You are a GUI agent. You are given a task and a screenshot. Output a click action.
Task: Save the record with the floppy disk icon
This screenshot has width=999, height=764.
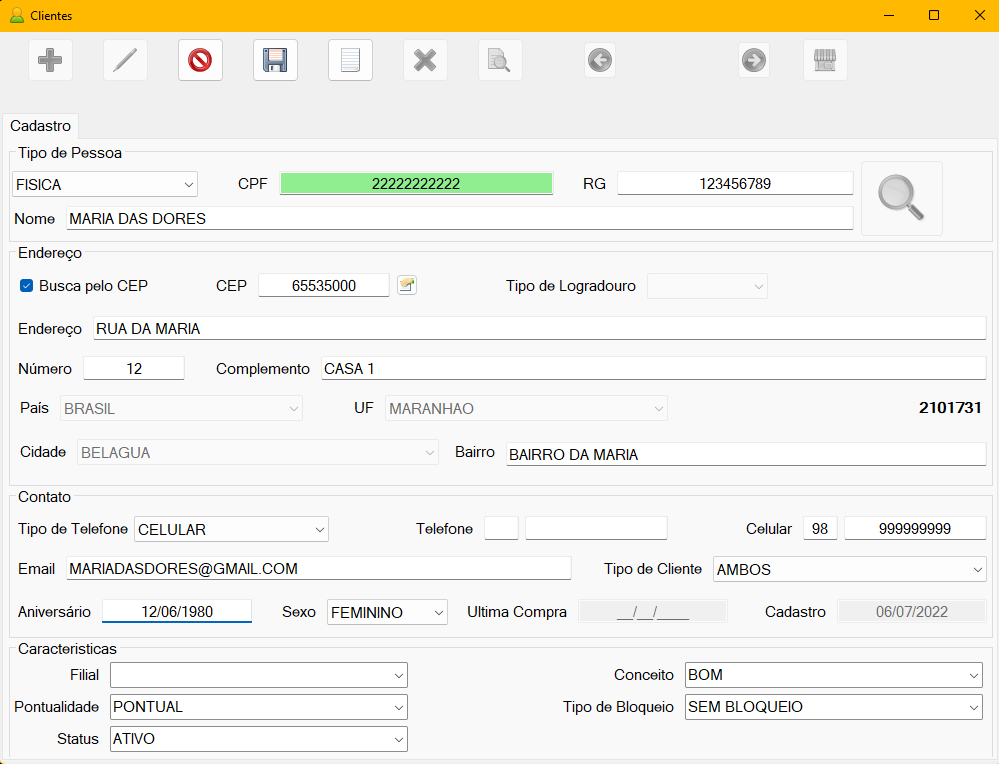275,60
